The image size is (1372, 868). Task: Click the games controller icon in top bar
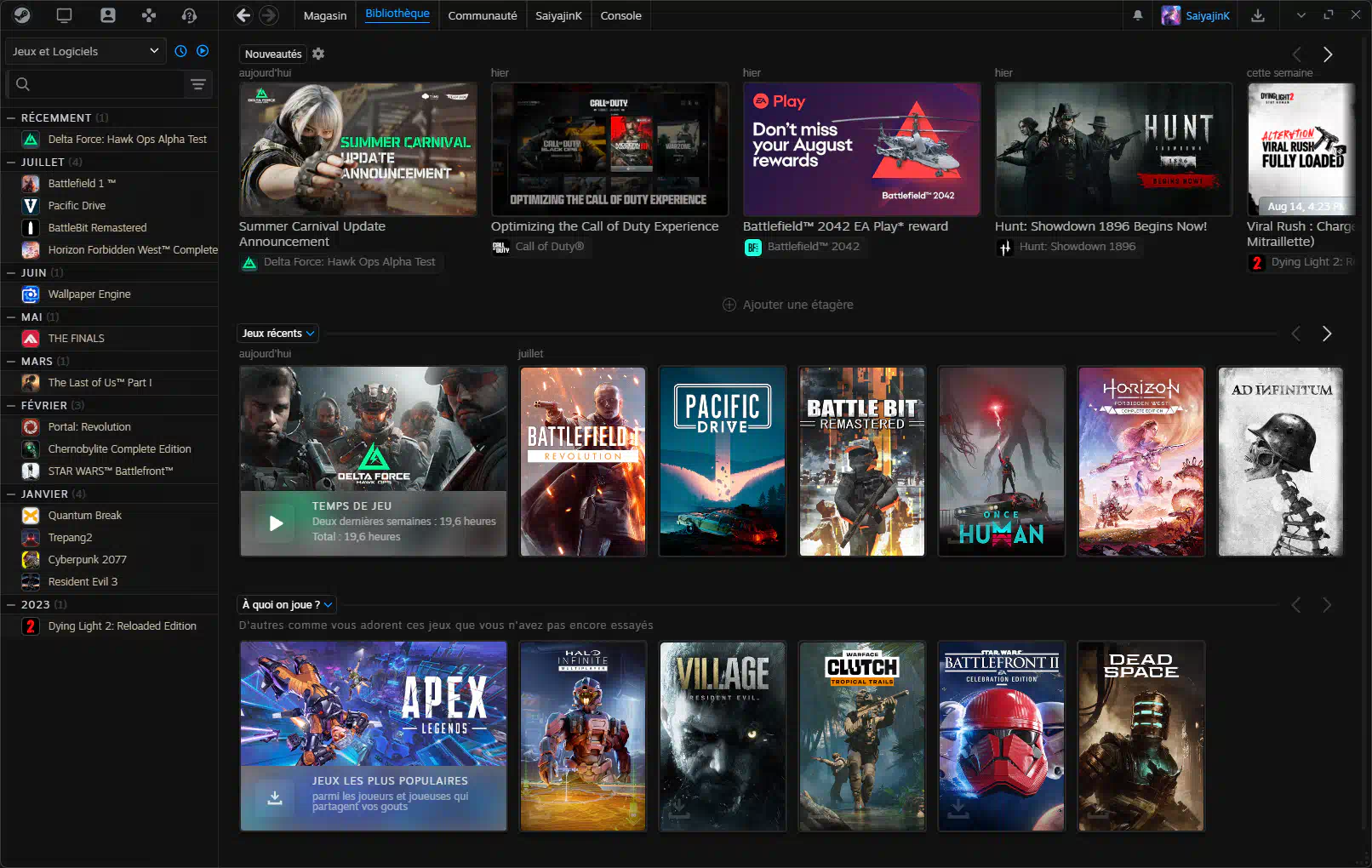pyautogui.click(x=149, y=15)
